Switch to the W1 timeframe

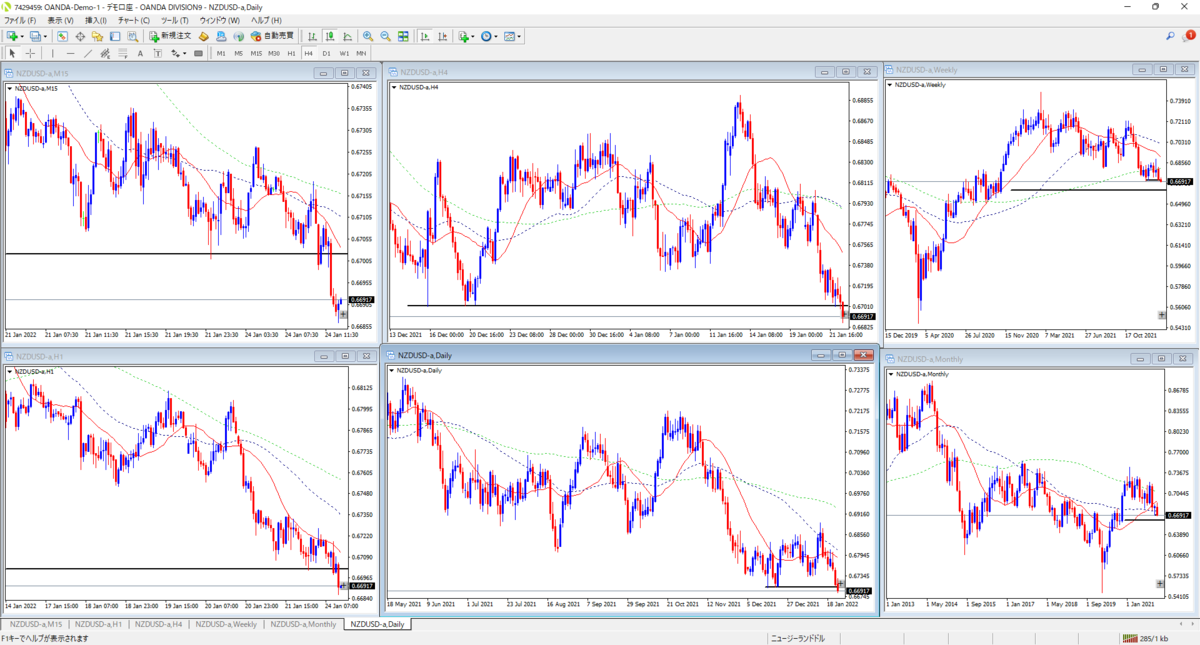(x=344, y=53)
